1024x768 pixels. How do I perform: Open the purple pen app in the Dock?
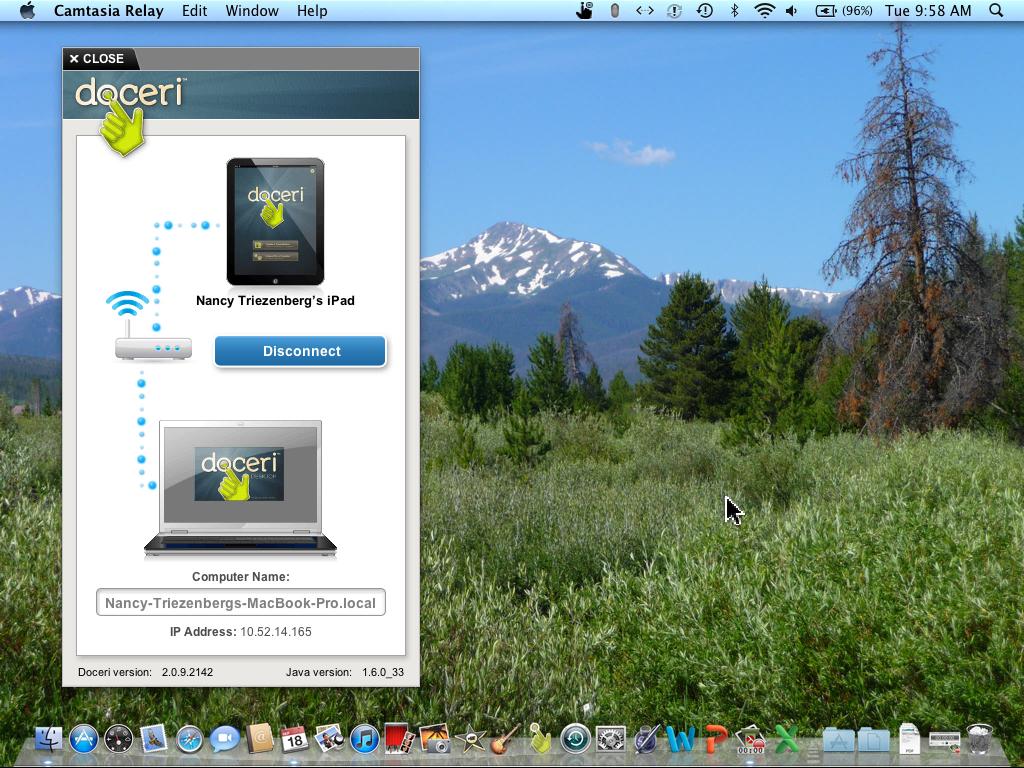(646, 739)
